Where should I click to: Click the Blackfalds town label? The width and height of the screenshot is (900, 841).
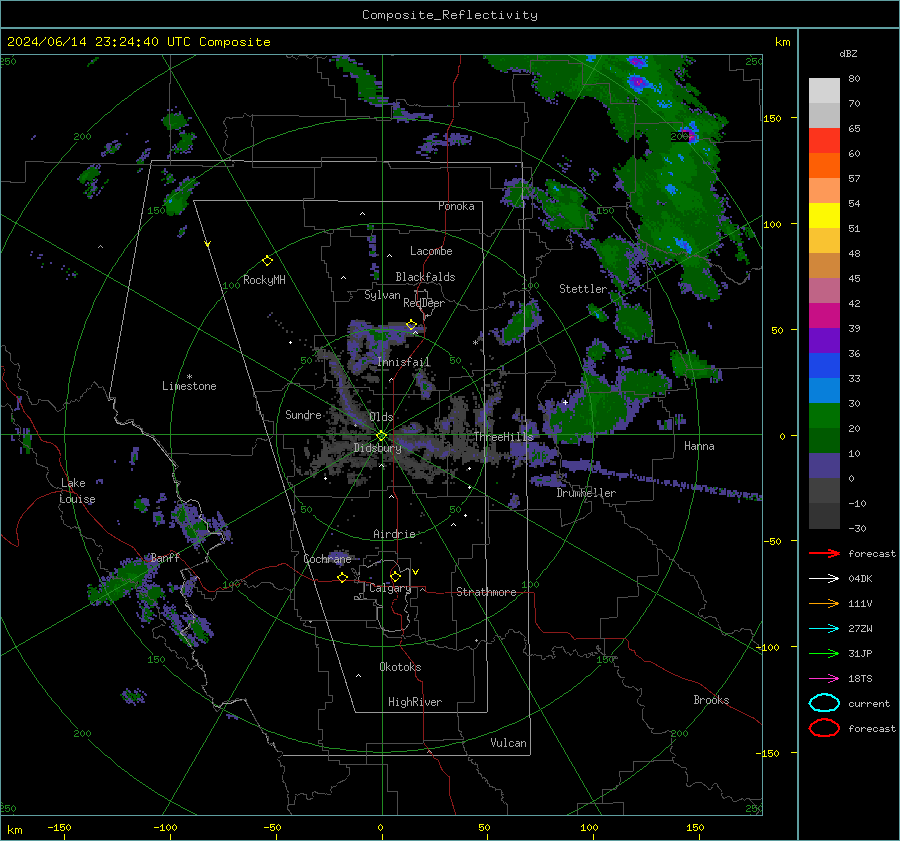pyautogui.click(x=425, y=277)
